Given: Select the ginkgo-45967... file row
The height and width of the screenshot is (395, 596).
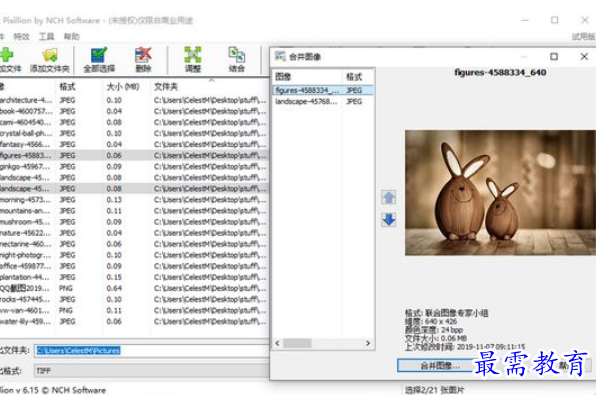Looking at the screenshot, I should [134, 166].
